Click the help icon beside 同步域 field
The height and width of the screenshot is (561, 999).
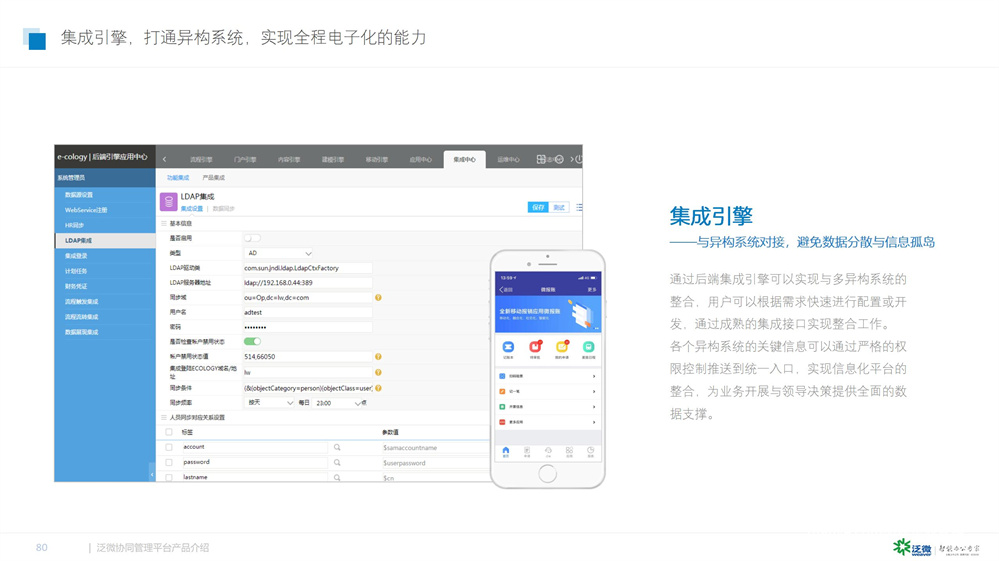(378, 297)
